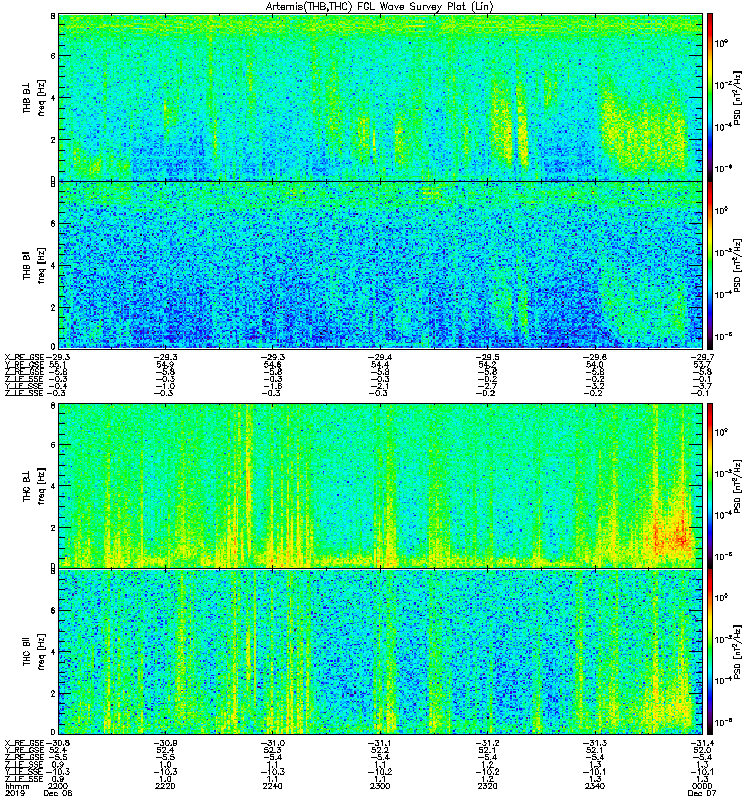Click the 'THC B⊥ freq [Hz]' axis label
Image resolution: width=750 pixels, height=800 pixels.
tap(34, 486)
